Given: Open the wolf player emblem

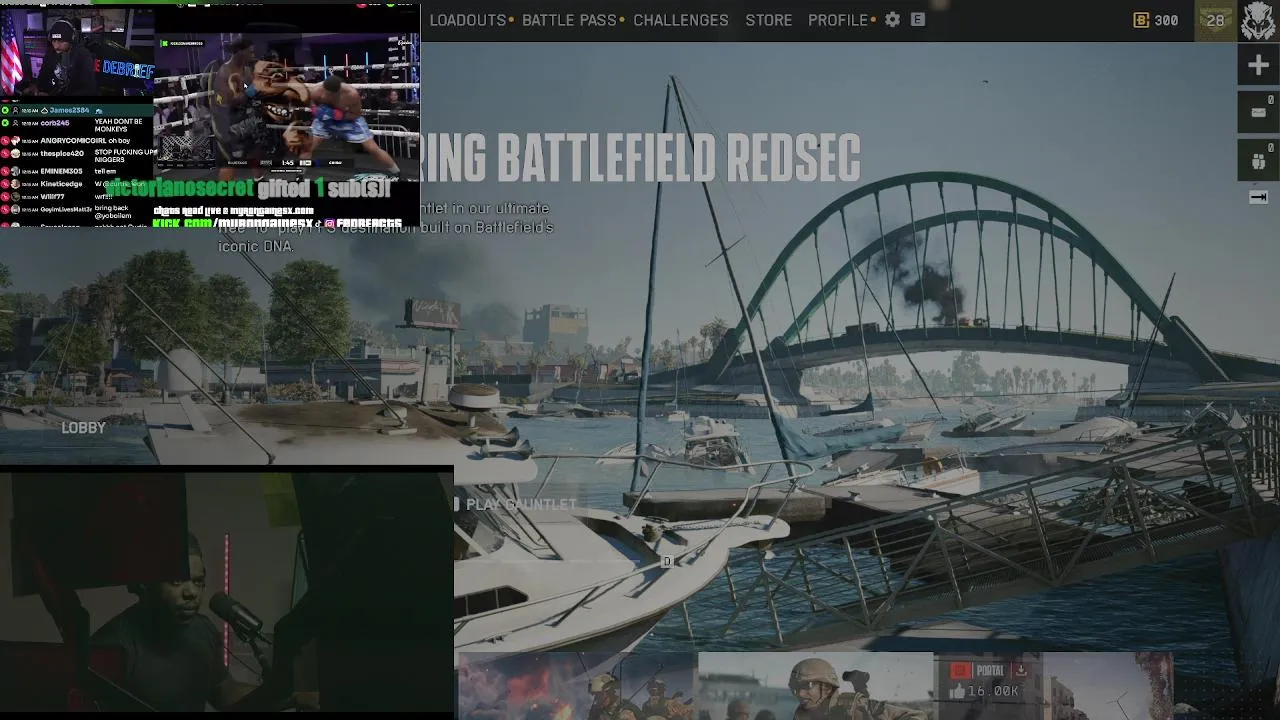Looking at the screenshot, I should (1258, 20).
